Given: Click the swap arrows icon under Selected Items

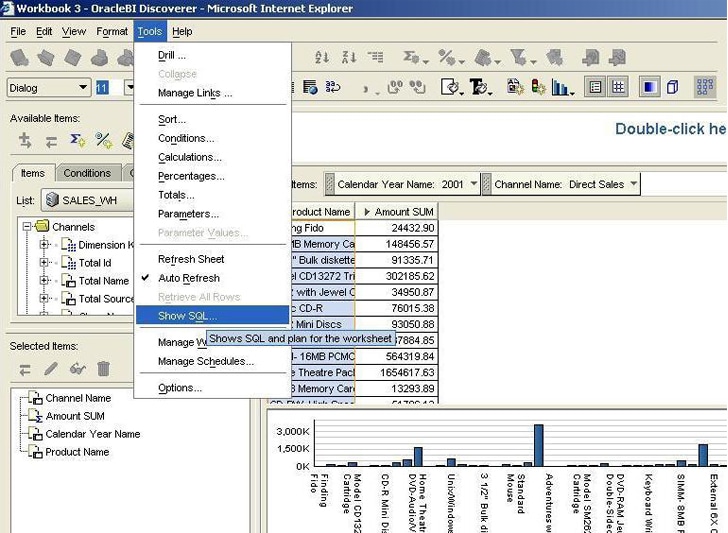Looking at the screenshot, I should (25, 370).
